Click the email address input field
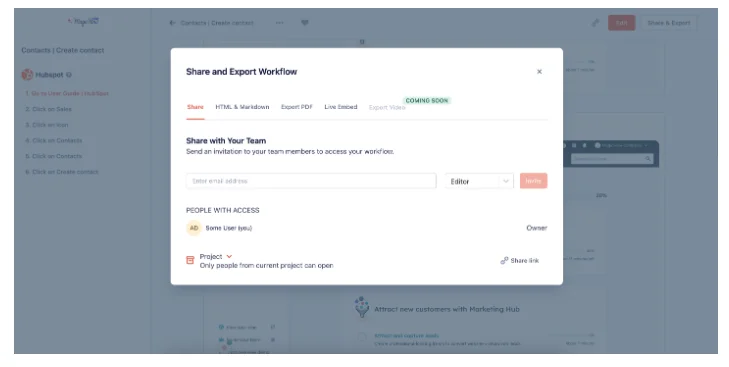This screenshot has height=367, width=729. 311,181
